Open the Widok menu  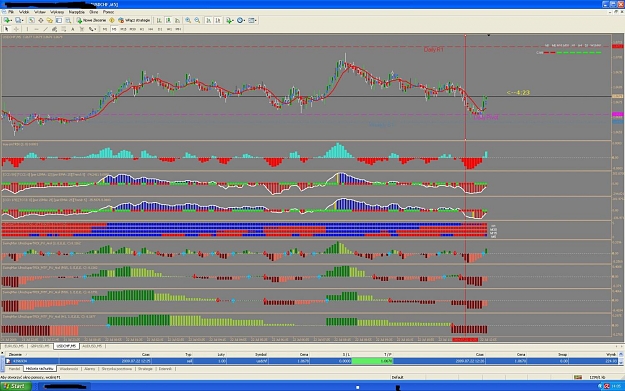point(24,12)
